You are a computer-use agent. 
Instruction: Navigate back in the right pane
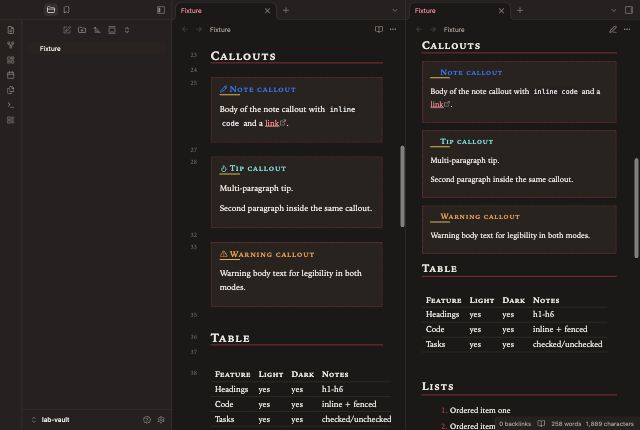click(x=419, y=29)
